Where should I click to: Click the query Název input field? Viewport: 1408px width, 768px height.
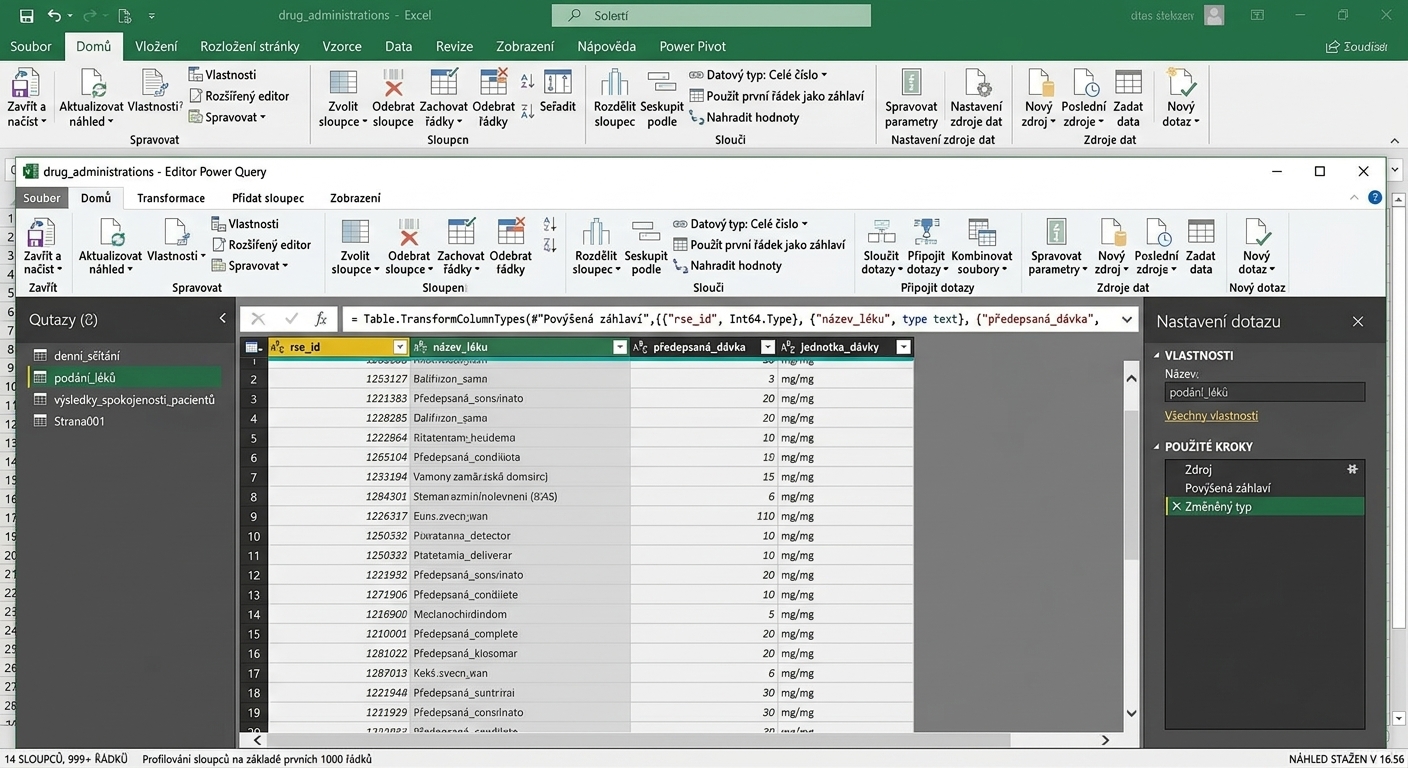[1264, 393]
